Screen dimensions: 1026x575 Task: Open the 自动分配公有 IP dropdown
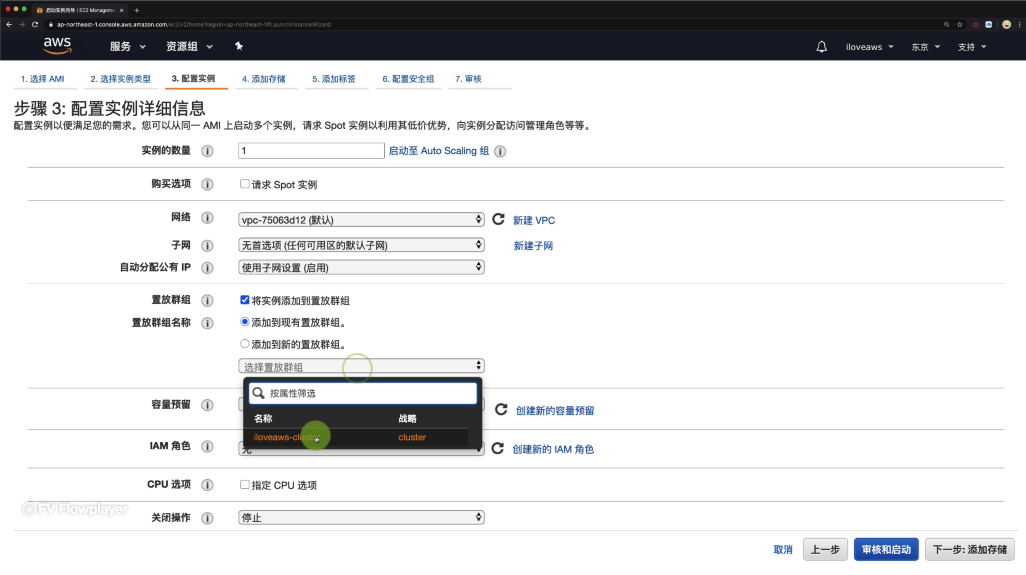361,267
